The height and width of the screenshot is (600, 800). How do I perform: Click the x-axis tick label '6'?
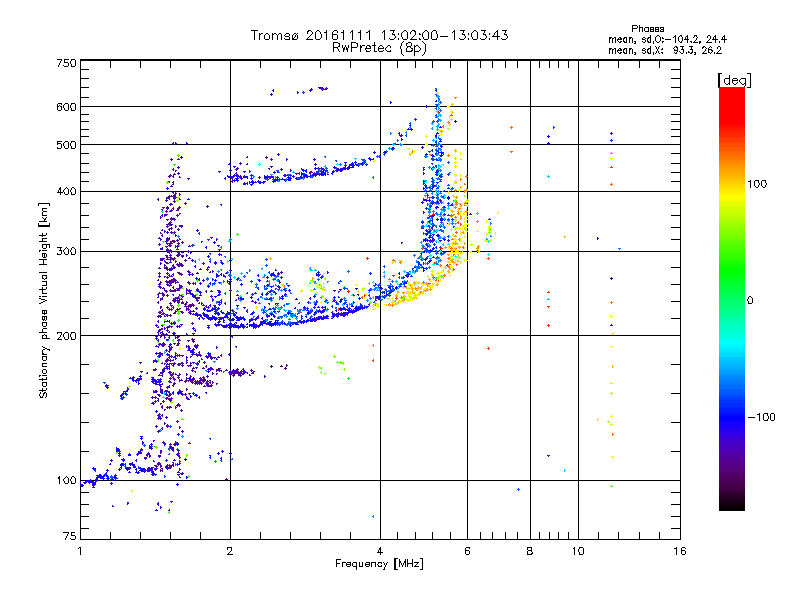click(x=467, y=551)
